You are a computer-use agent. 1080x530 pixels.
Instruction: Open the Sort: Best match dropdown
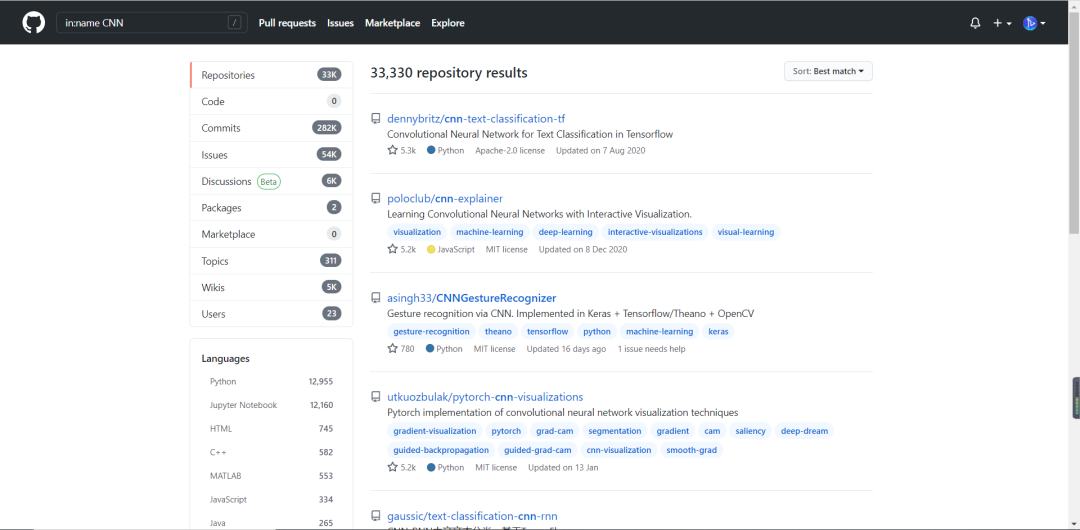(828, 71)
